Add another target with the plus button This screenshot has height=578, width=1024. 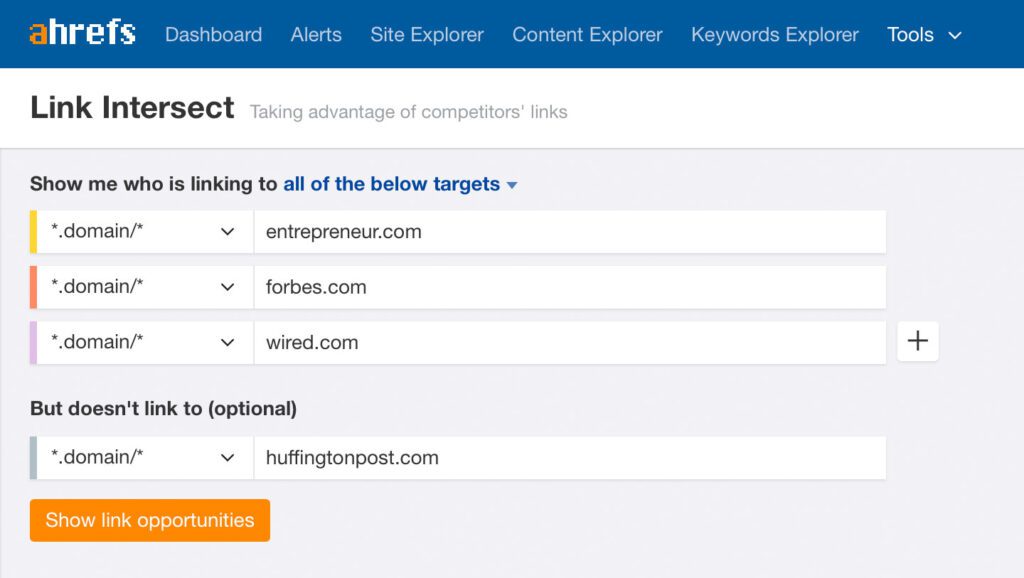917,342
